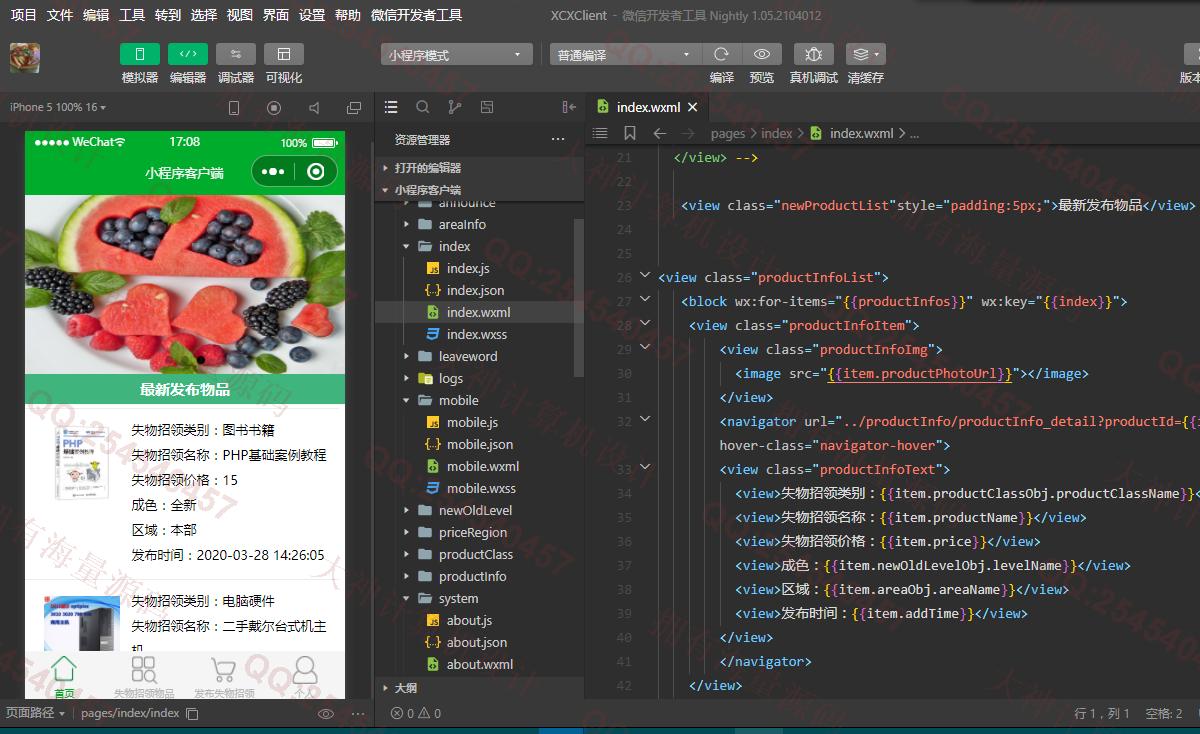The height and width of the screenshot is (734, 1200).
Task: Open the 页面路径 dropdown in status bar
Action: pyautogui.click(x=35, y=713)
